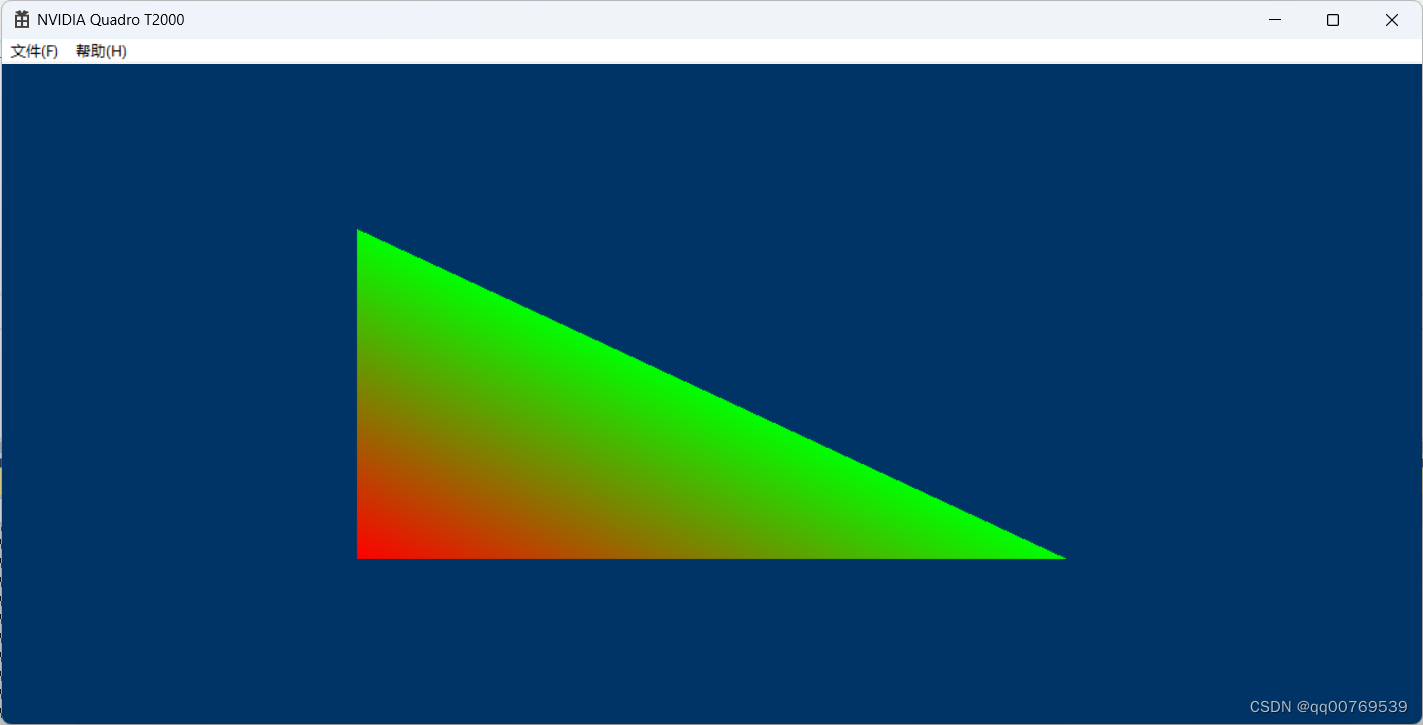Click the triangle's vertical left edge

[x=360, y=400]
